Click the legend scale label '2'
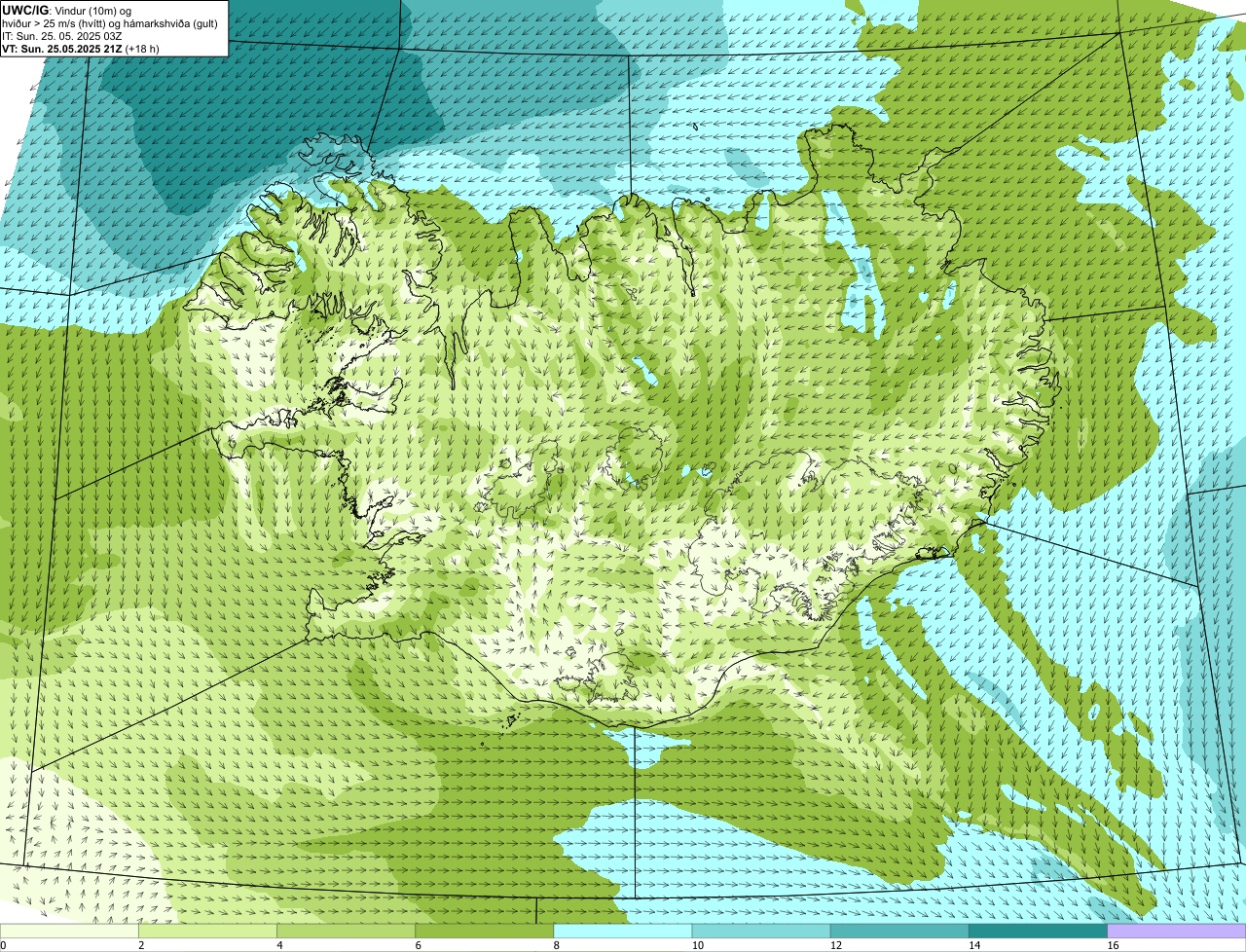The image size is (1246, 952). [x=142, y=945]
